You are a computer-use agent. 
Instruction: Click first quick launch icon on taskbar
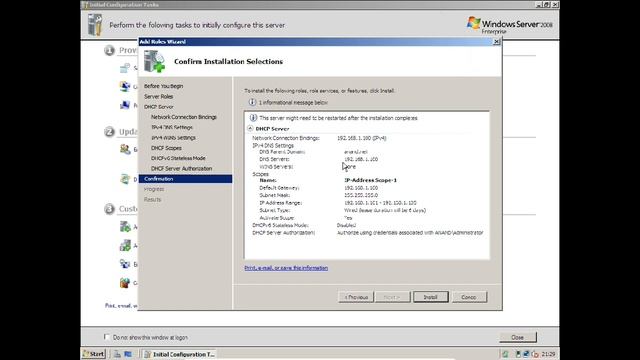[x=117, y=354]
